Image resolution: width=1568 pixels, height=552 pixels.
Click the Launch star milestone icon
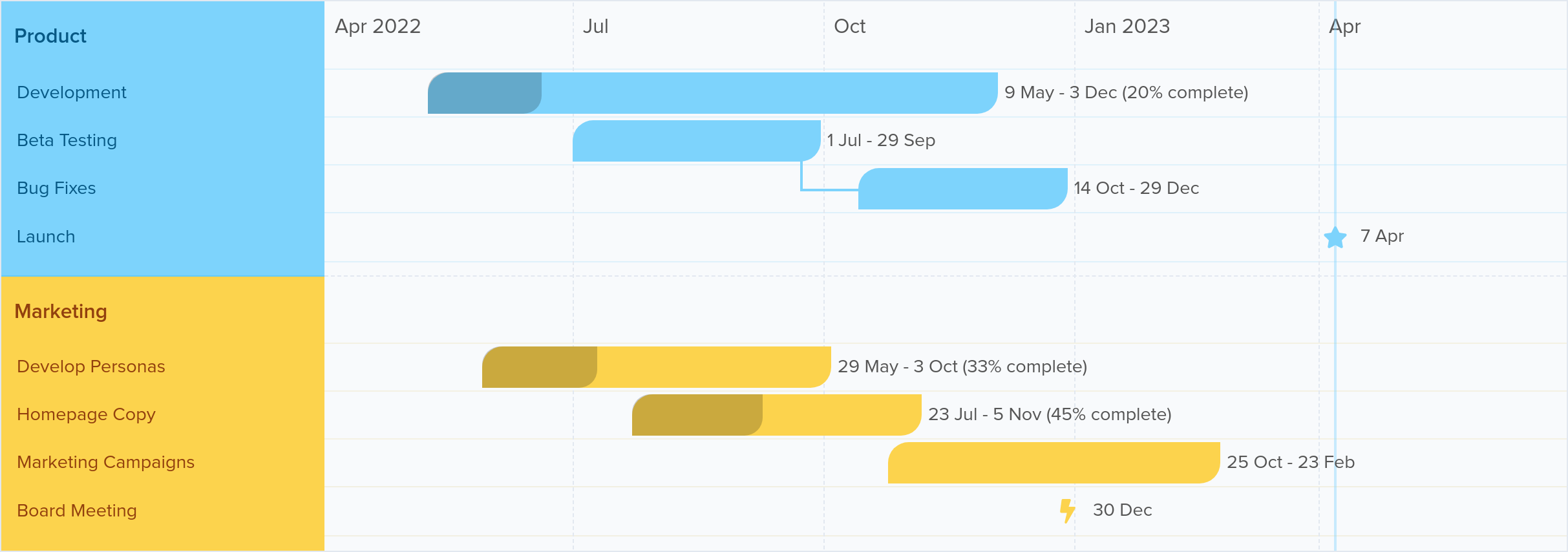[1335, 237]
